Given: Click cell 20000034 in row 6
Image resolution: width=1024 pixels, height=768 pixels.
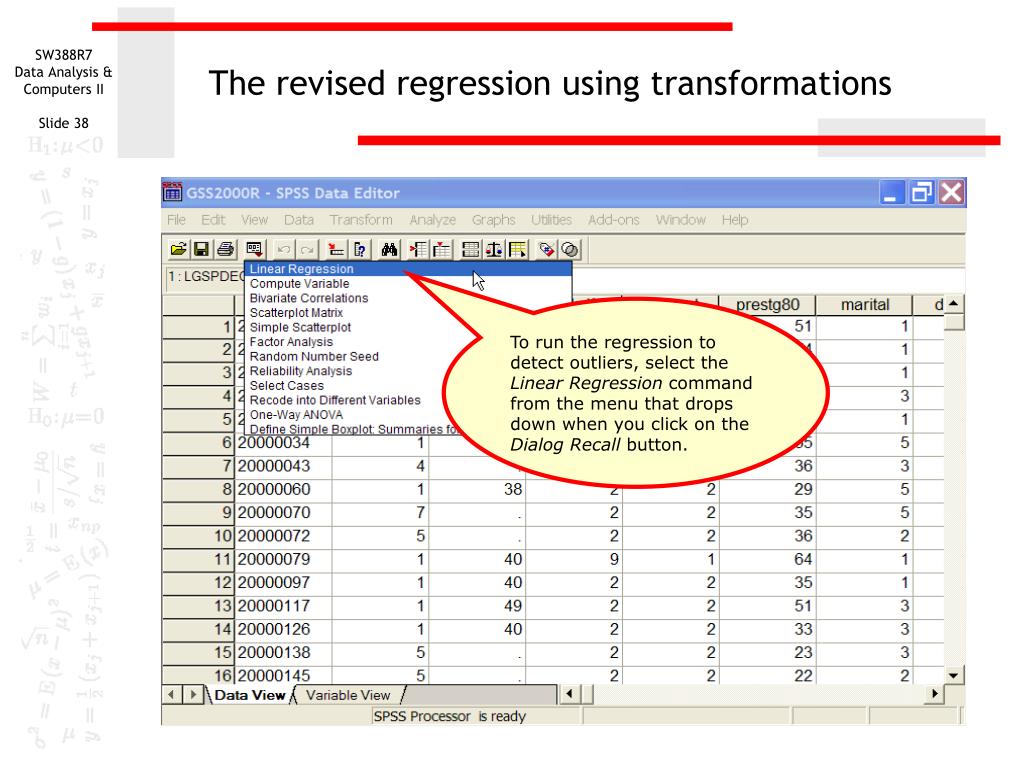Looking at the screenshot, I should pos(283,443).
